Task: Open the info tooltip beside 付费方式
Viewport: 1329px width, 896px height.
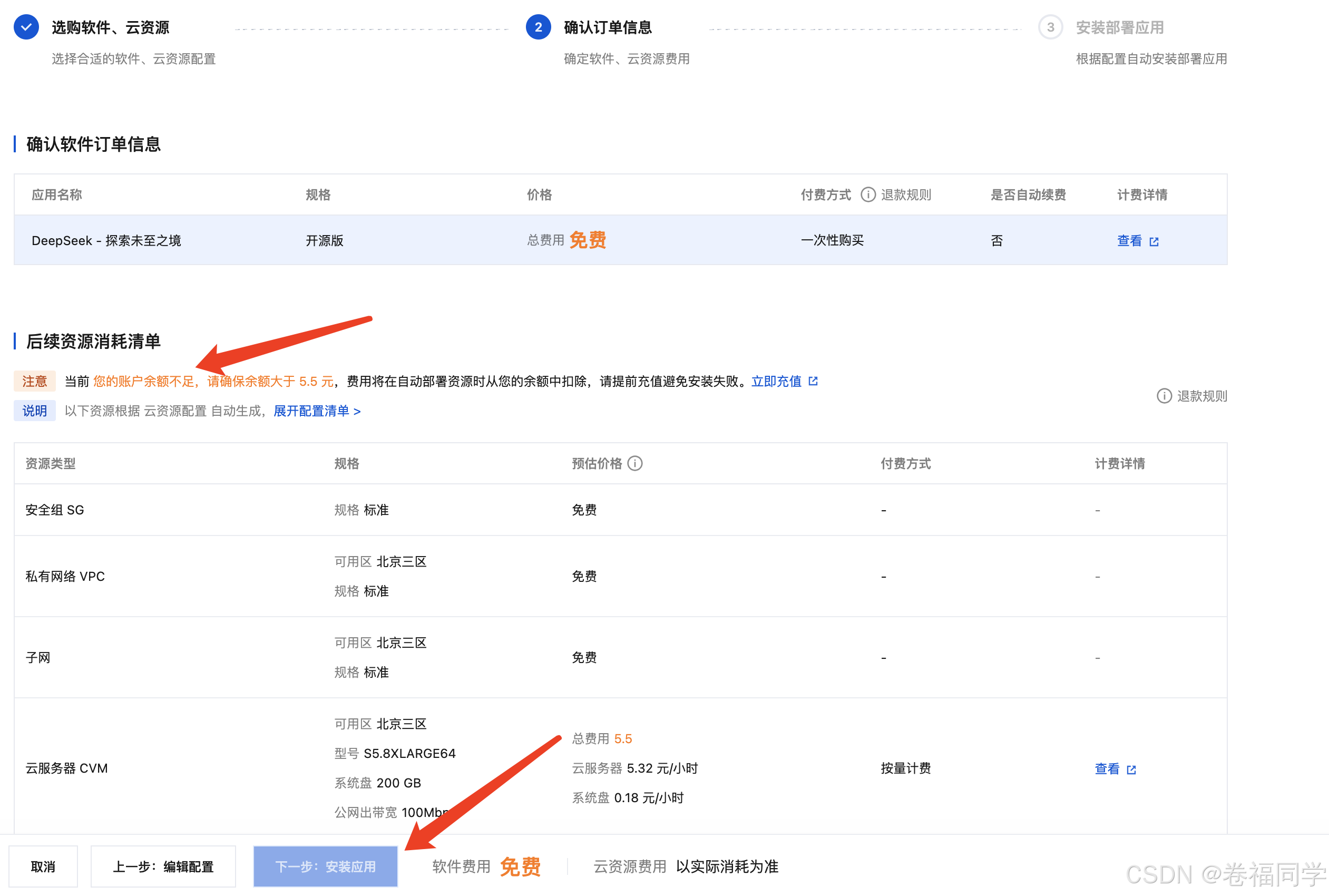Action: point(868,194)
